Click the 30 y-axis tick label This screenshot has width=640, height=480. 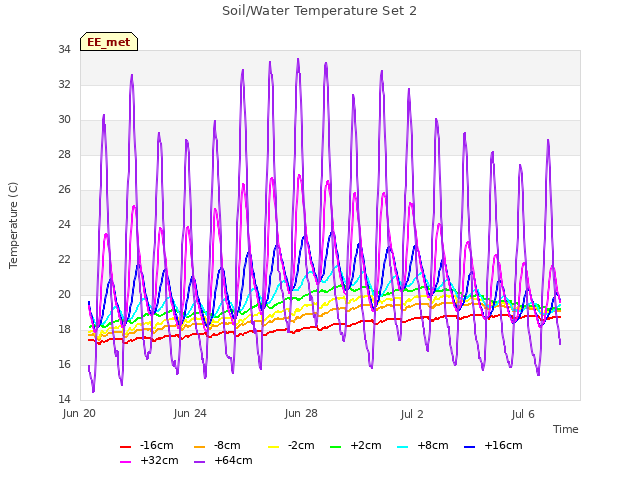tap(64, 120)
